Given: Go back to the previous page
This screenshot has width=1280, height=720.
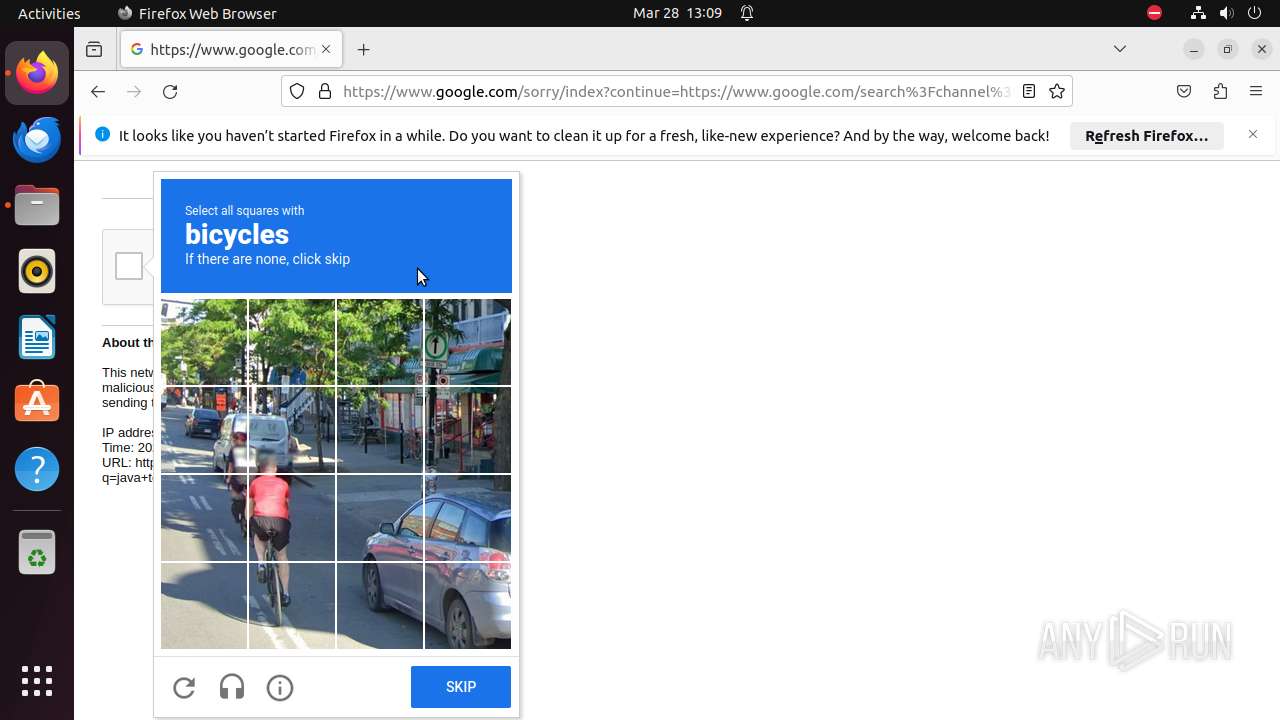Looking at the screenshot, I should [97, 91].
